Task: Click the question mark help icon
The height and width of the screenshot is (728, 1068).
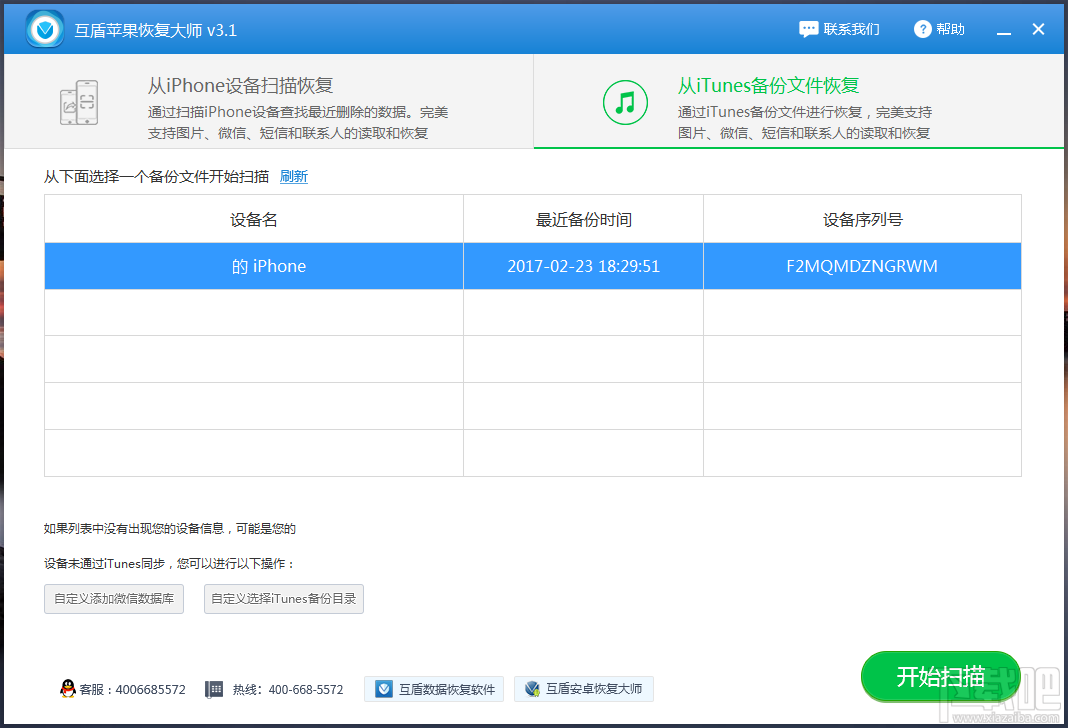Action: coord(921,29)
